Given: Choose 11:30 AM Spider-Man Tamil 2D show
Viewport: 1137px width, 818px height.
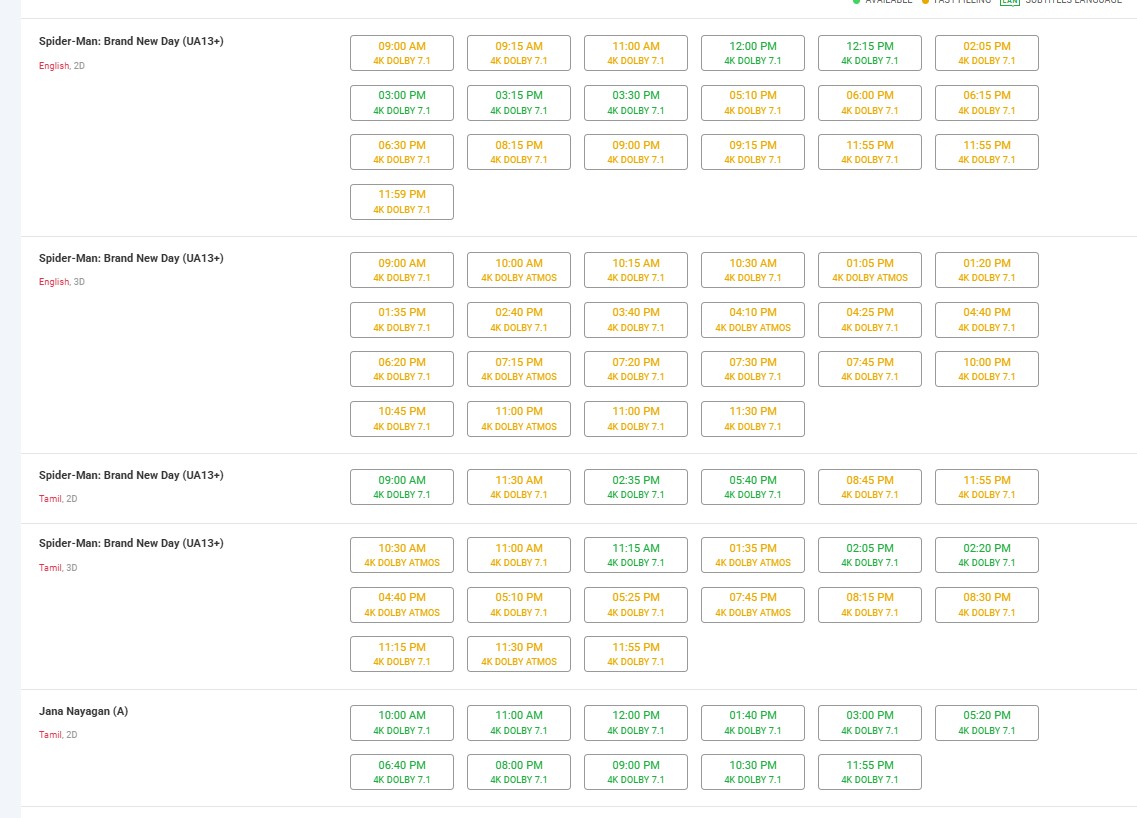Looking at the screenshot, I should tap(518, 487).
